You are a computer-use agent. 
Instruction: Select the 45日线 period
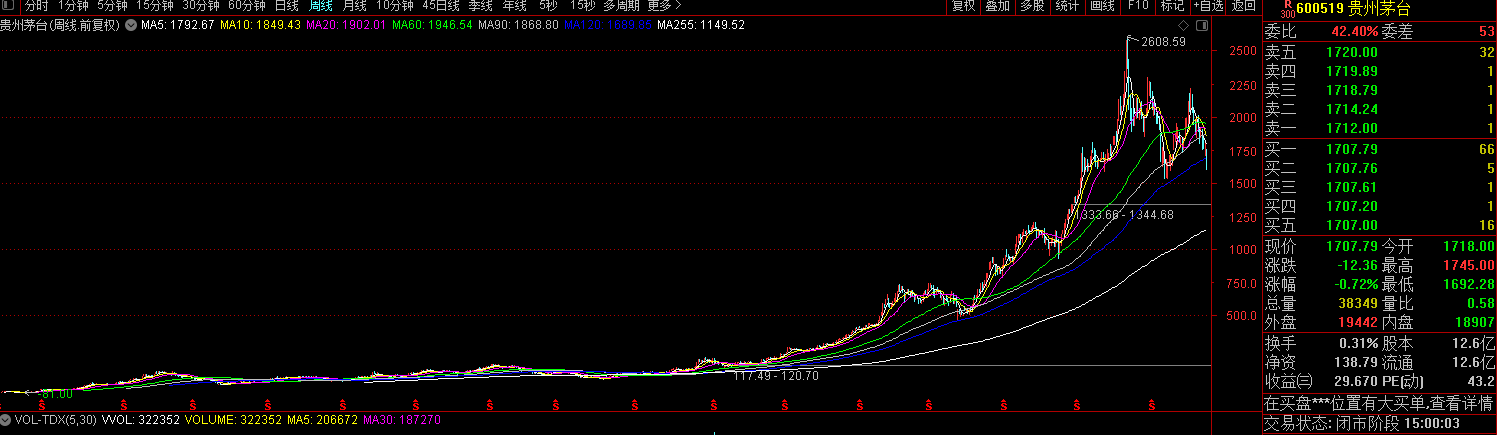440,6
